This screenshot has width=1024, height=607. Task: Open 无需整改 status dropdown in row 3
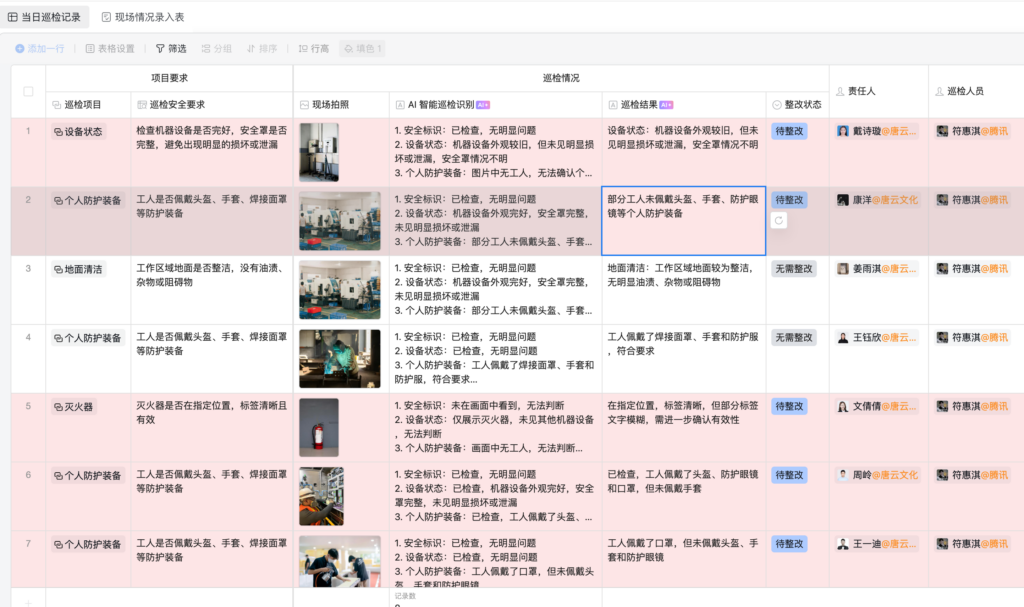click(794, 269)
